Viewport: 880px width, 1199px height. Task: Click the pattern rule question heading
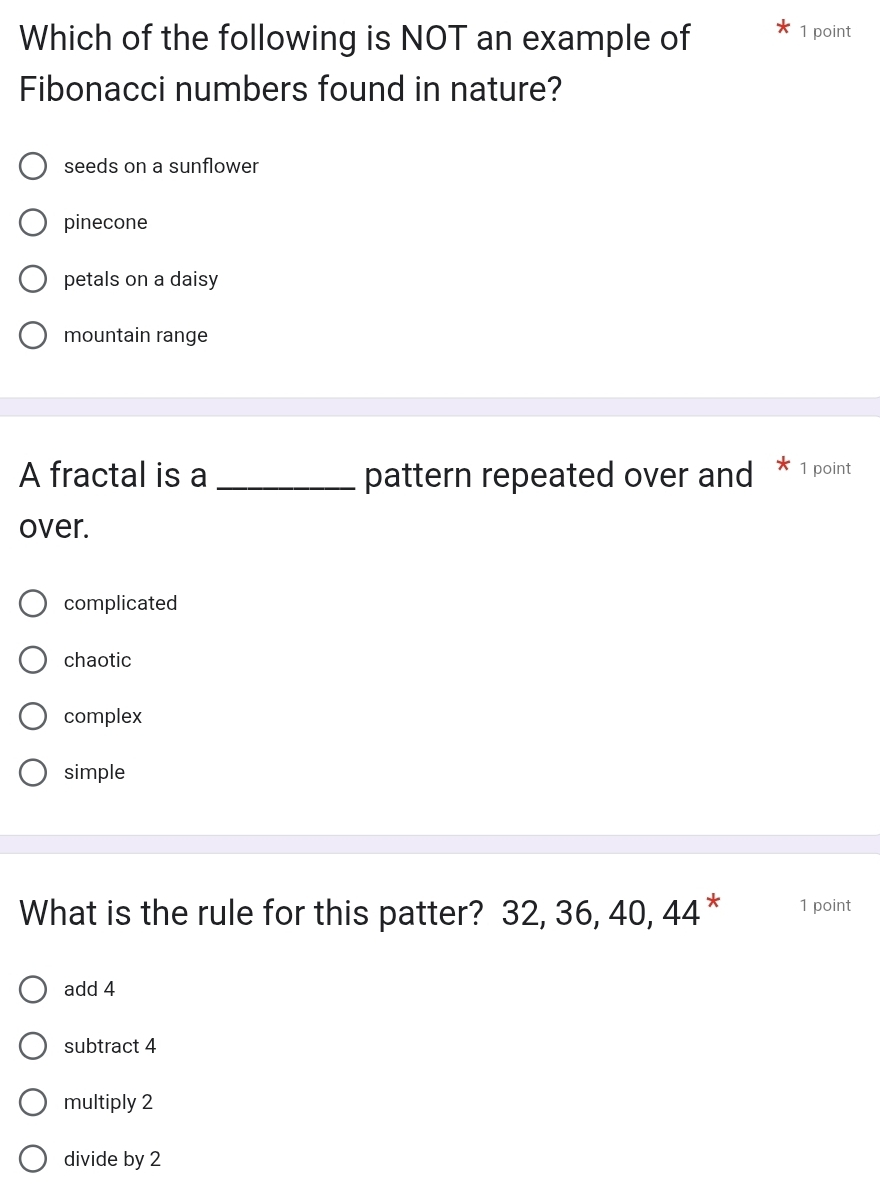(x=359, y=913)
